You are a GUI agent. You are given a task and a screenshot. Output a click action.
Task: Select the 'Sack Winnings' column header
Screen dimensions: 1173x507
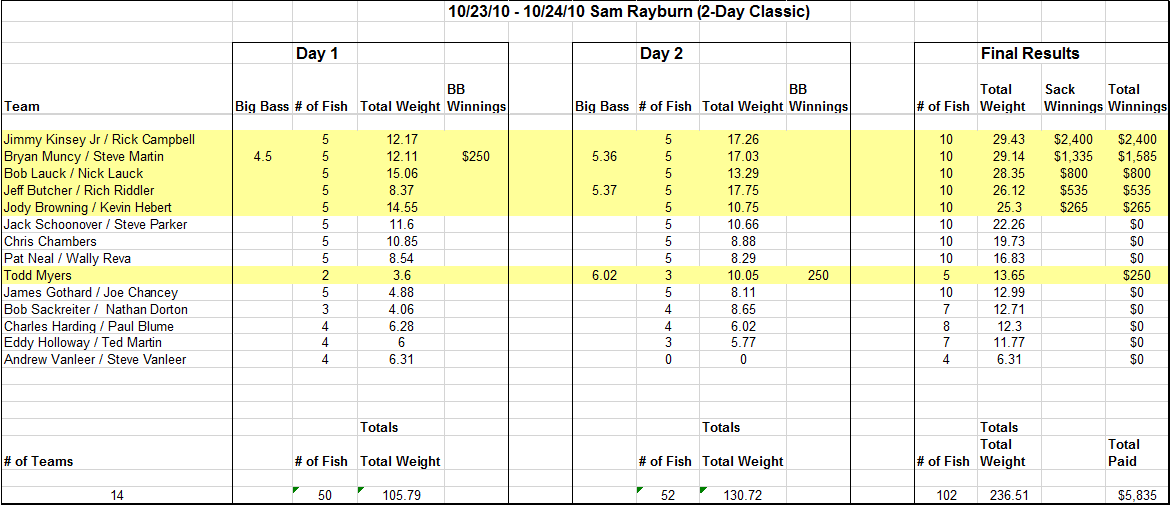(1073, 98)
